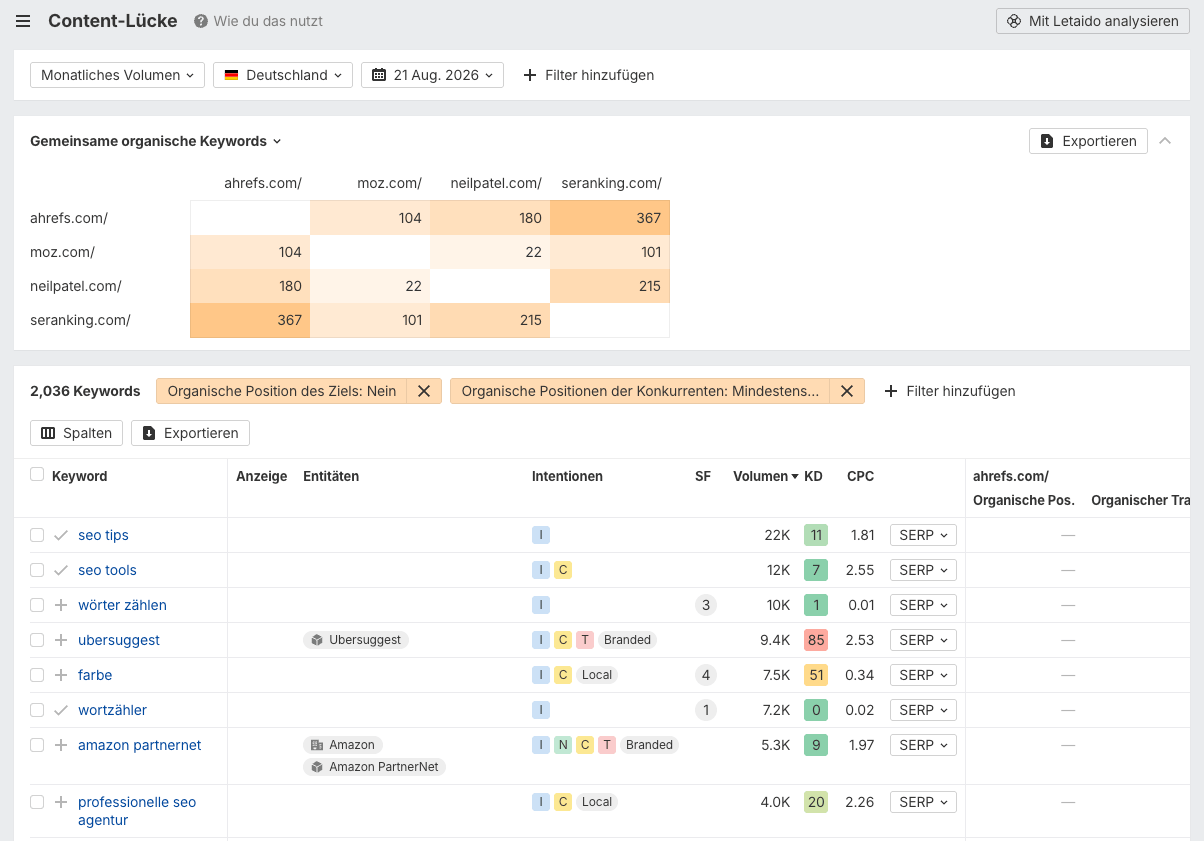Edit 'Organische Position des Ziels: Nein' filter chip
The width and height of the screenshot is (1204, 841).
[282, 391]
